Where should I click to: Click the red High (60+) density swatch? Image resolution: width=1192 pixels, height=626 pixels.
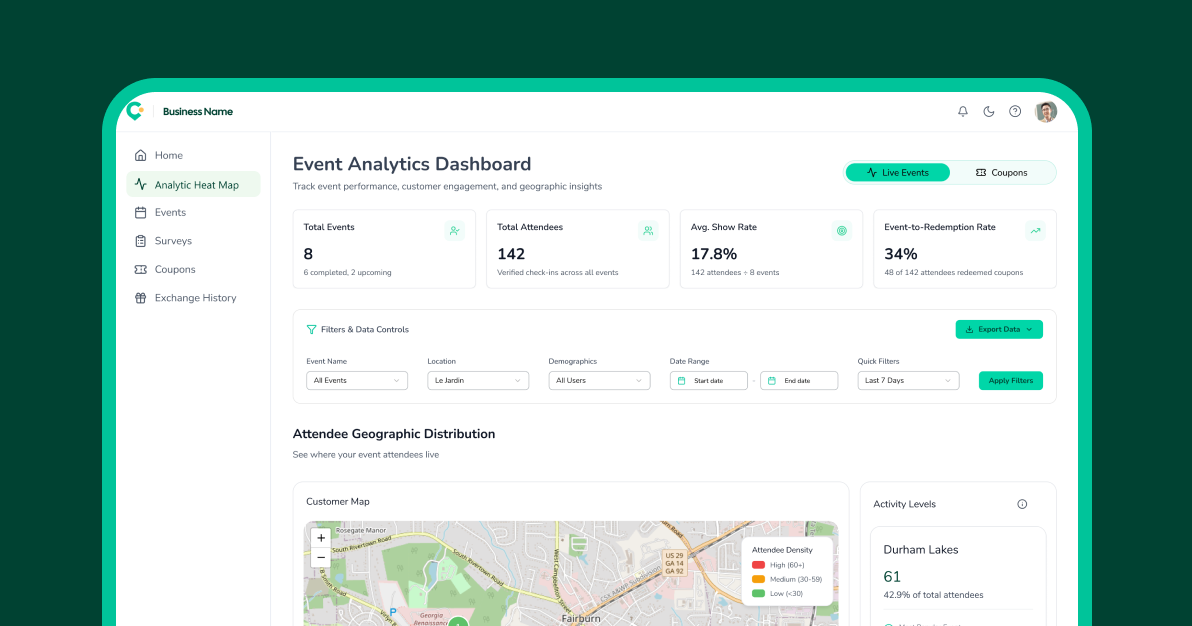(758, 565)
